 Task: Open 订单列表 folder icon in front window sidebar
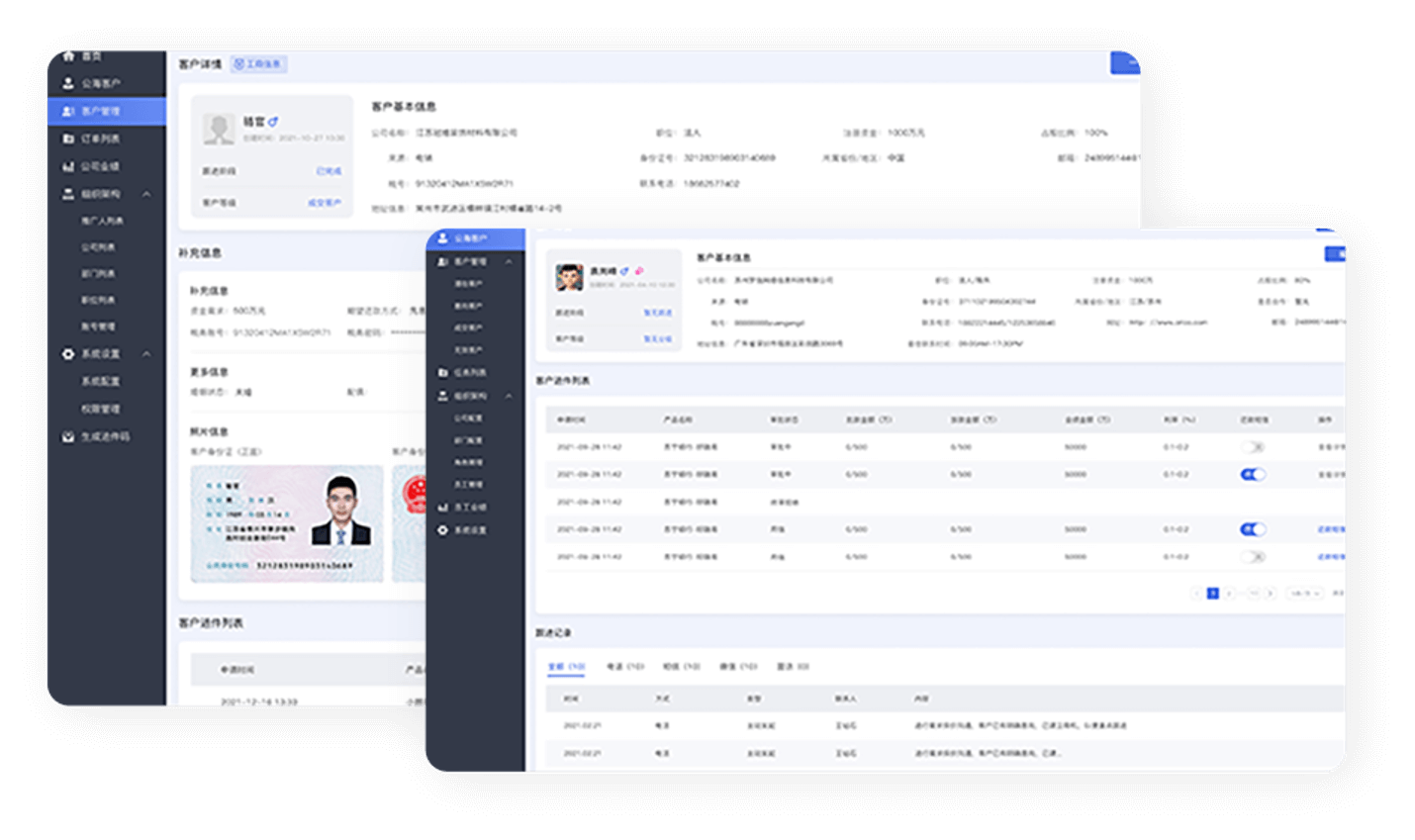tap(443, 372)
